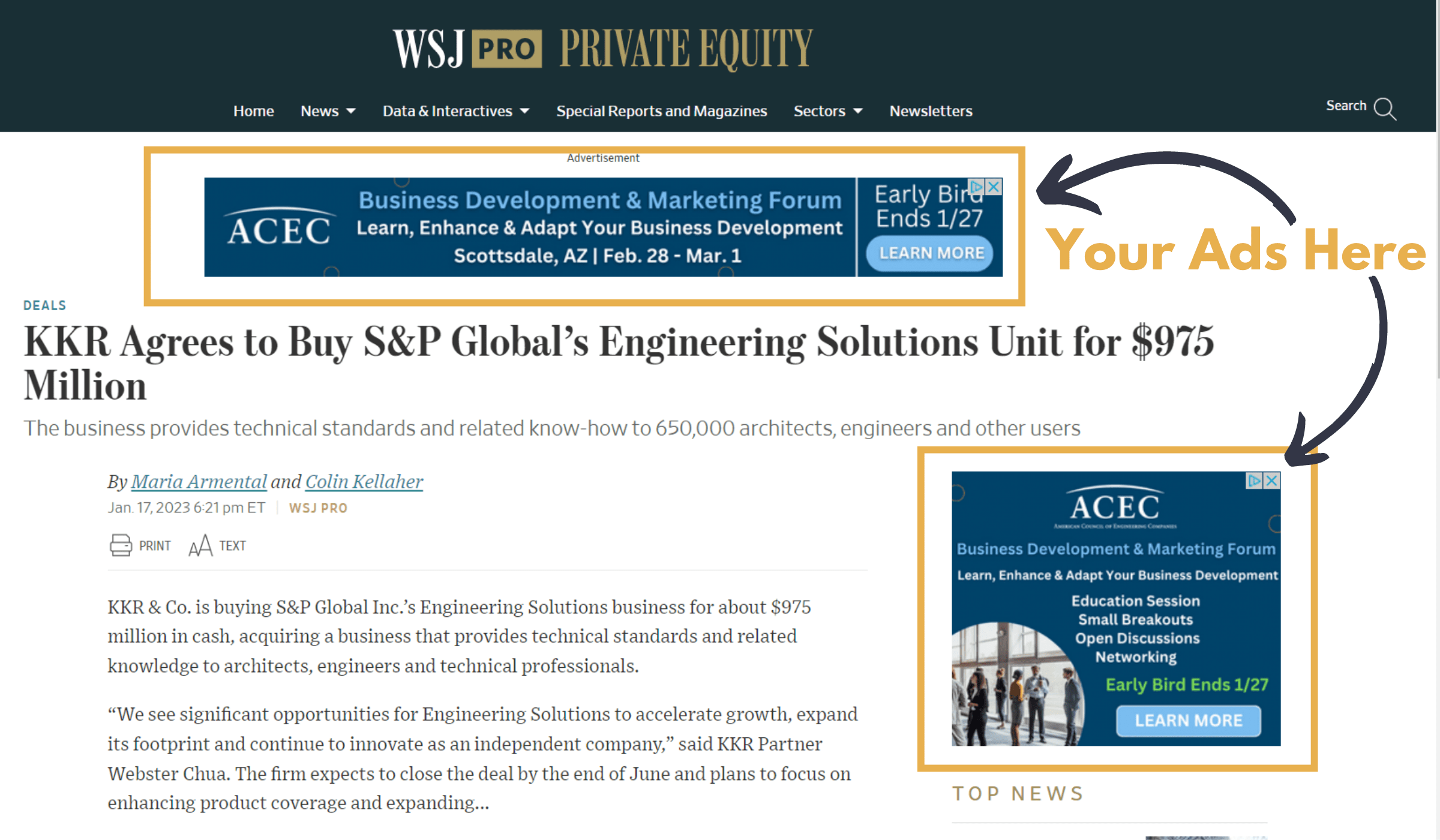Expand Data & Interactives dropdown arrow
Image resolution: width=1440 pixels, height=840 pixels.
coord(525,111)
